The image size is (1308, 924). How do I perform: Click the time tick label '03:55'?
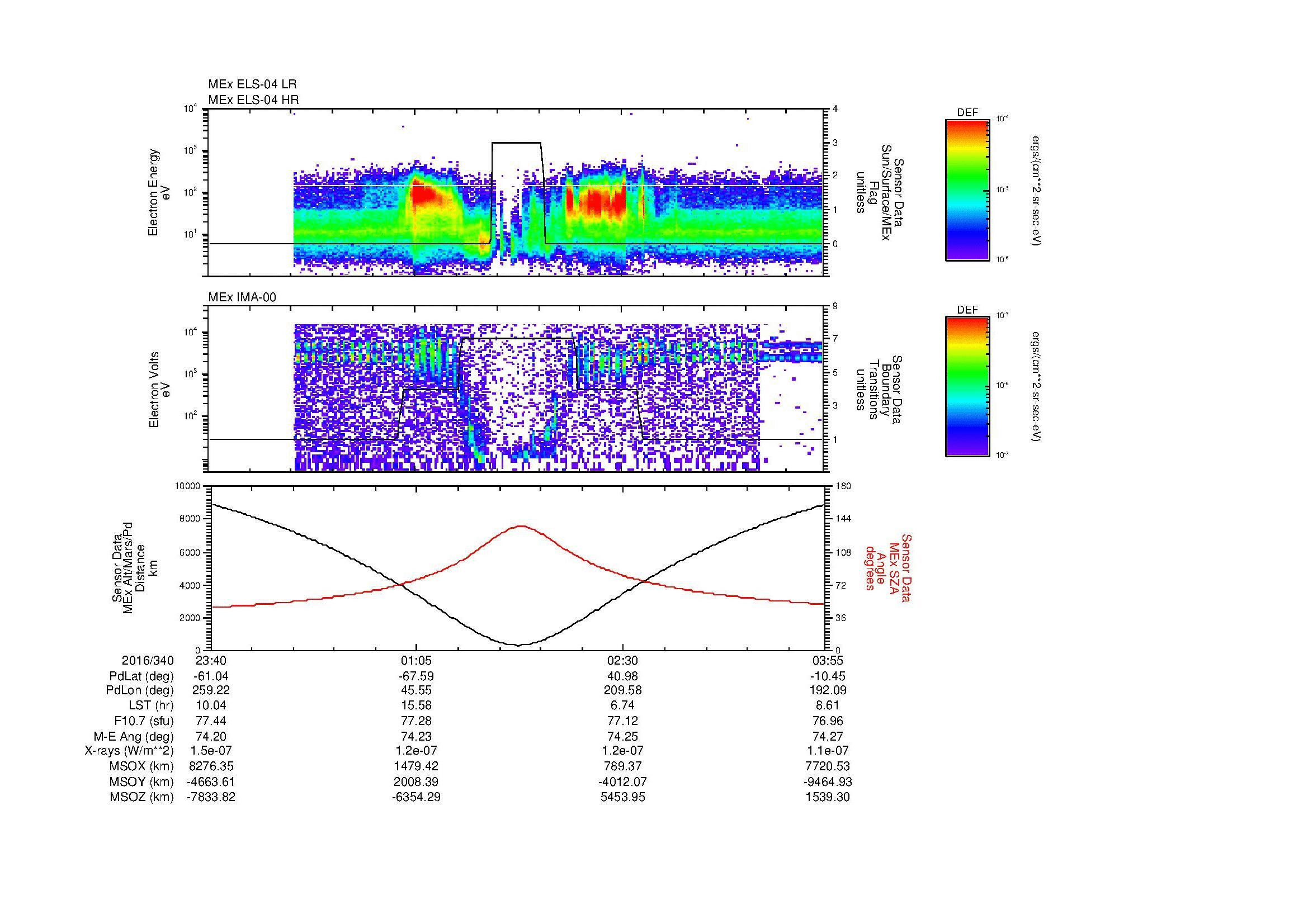(x=828, y=660)
